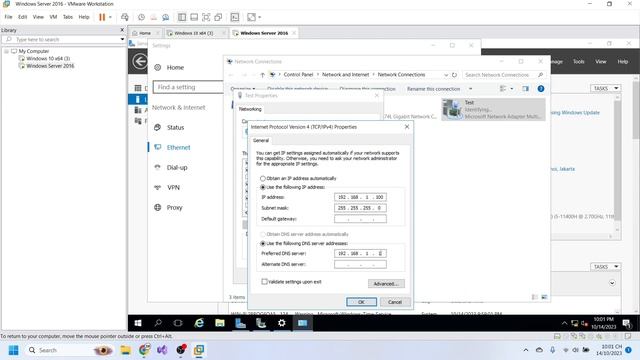Open VPN settings page
This screenshot has width=640, height=360.
[x=173, y=188]
